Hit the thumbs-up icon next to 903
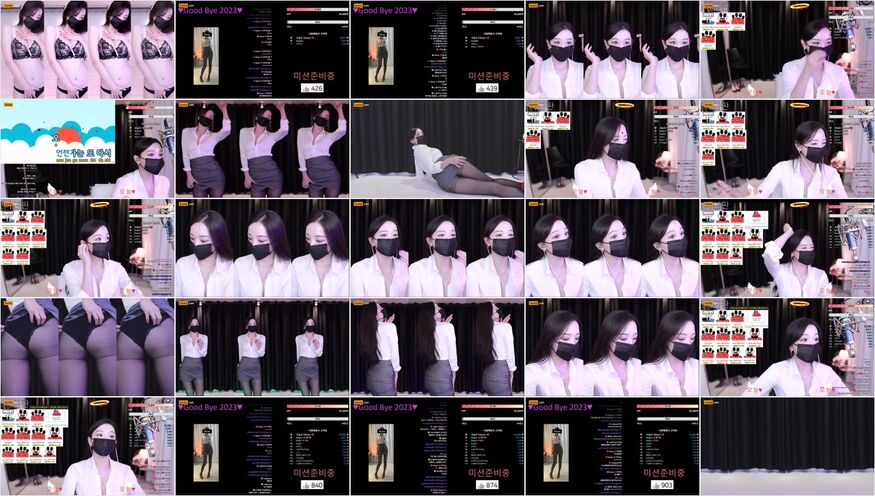The height and width of the screenshot is (496, 875). click(658, 485)
